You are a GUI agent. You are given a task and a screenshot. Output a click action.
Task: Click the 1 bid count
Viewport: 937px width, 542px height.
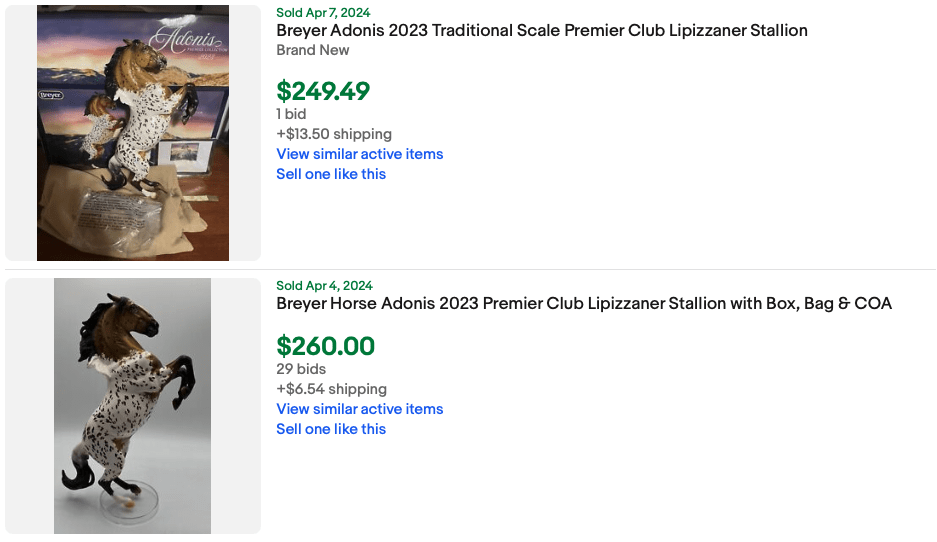tap(291, 114)
